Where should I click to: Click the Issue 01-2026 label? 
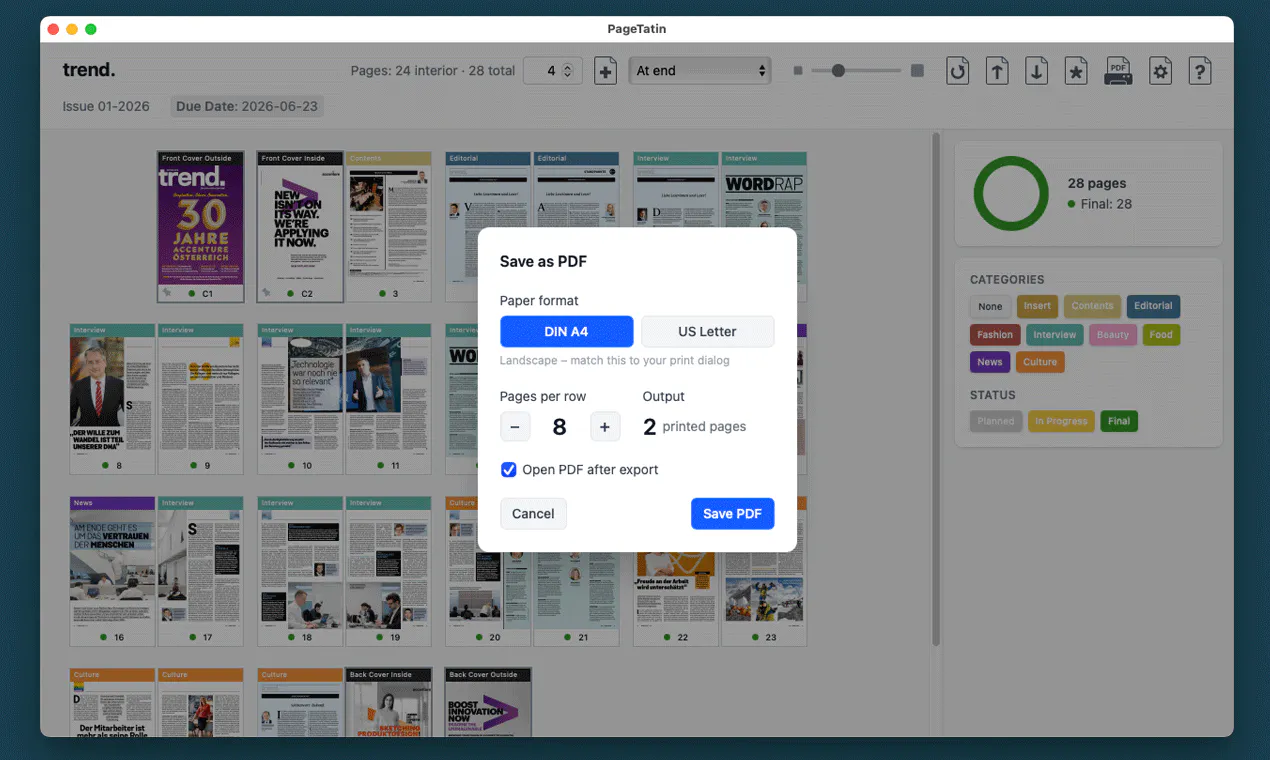point(106,106)
